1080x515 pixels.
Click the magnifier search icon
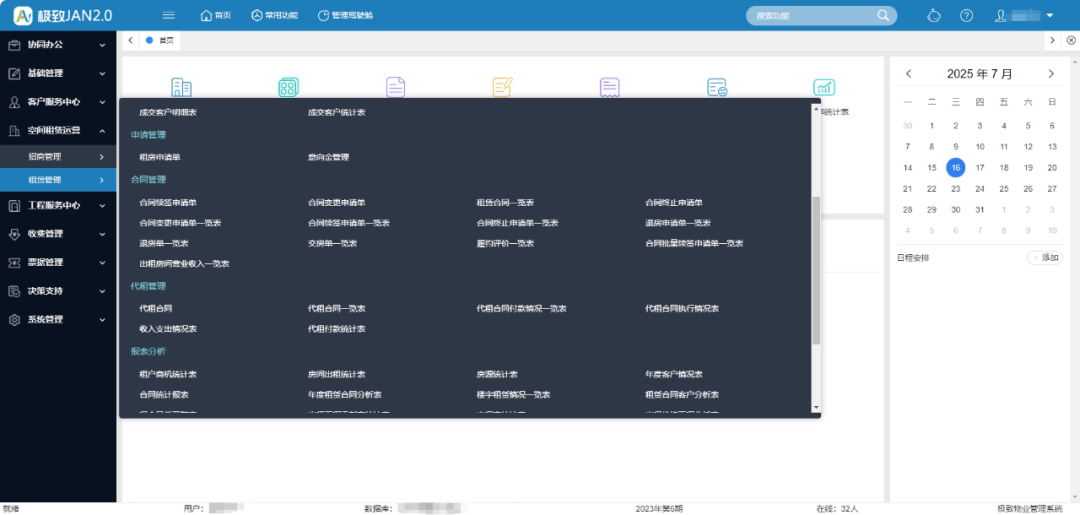(x=883, y=15)
